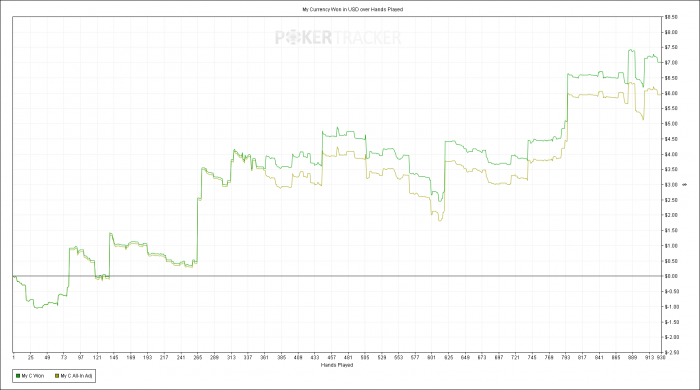Click the $3.50 y-axis label

tap(671, 170)
